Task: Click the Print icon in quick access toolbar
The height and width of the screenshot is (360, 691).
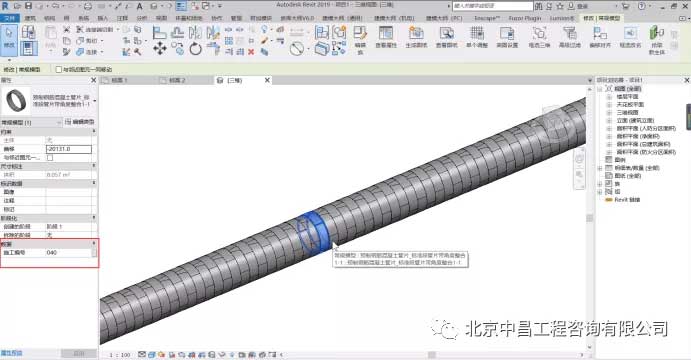Action: tap(87, 6)
